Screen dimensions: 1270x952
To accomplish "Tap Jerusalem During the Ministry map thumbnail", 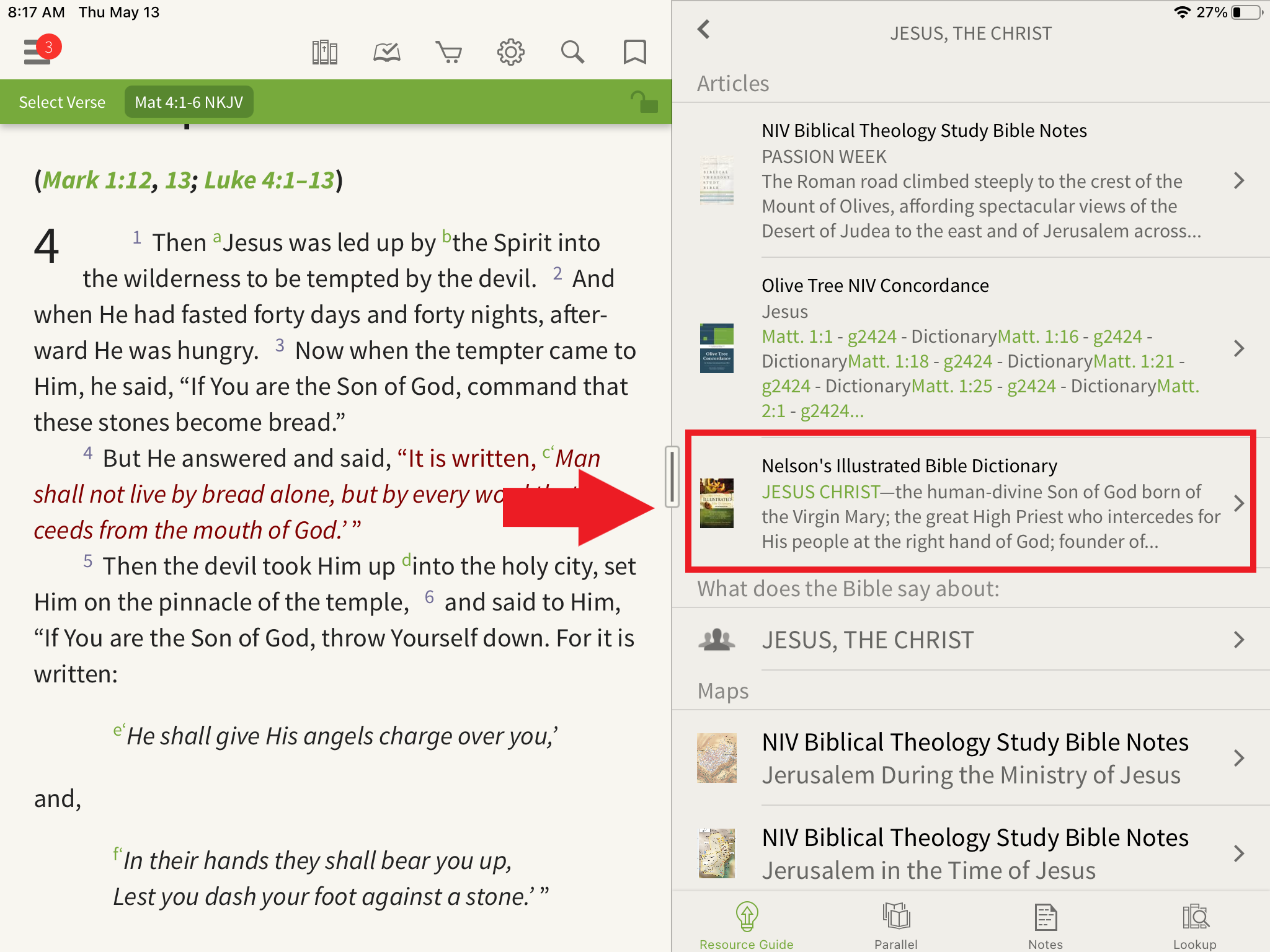I will [x=717, y=758].
